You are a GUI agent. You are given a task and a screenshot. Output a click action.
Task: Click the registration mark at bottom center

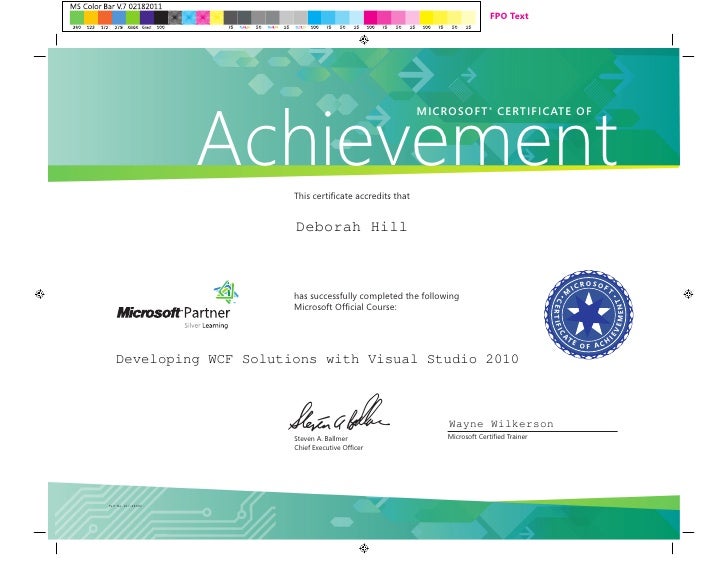click(x=364, y=549)
